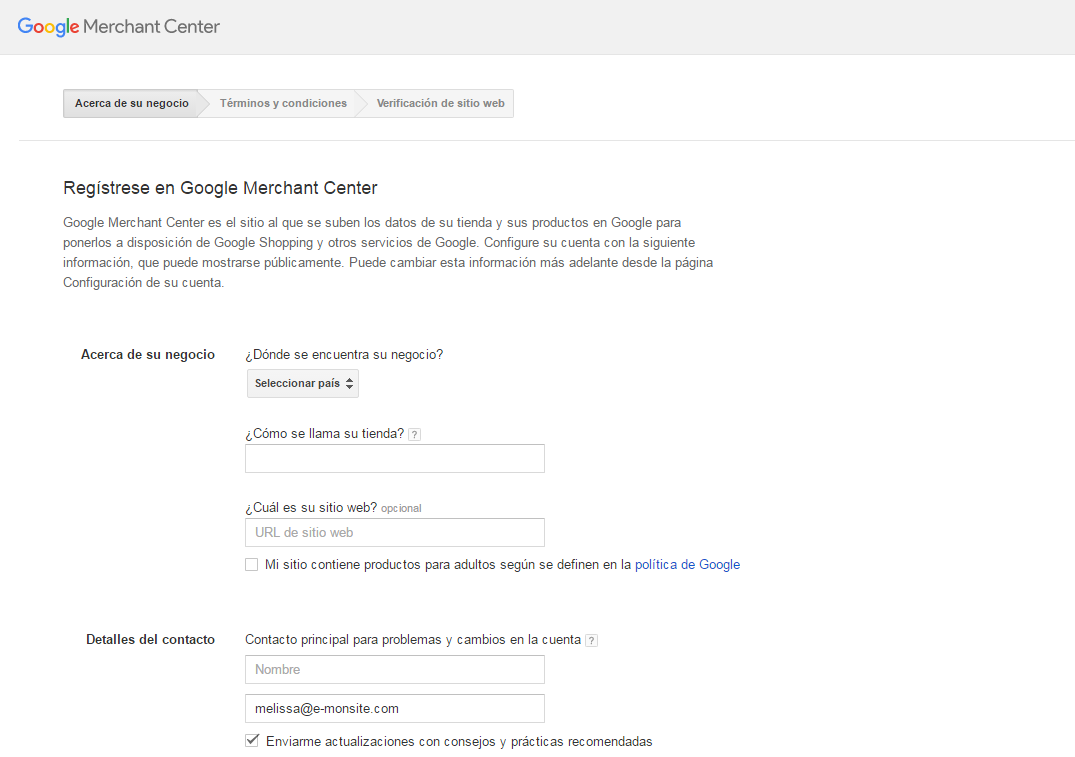
Task: Click the melissa@e-monsite.com email field
Action: tap(395, 708)
